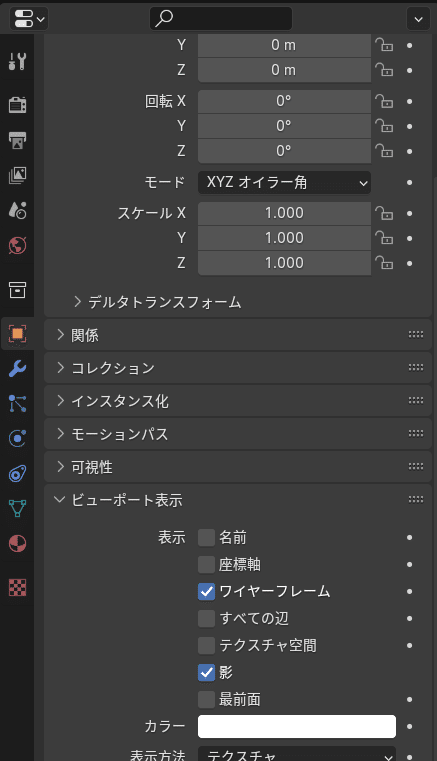Image resolution: width=437 pixels, height=761 pixels.
Task: Click the コレクション panel drag grip
Action: tap(416, 367)
